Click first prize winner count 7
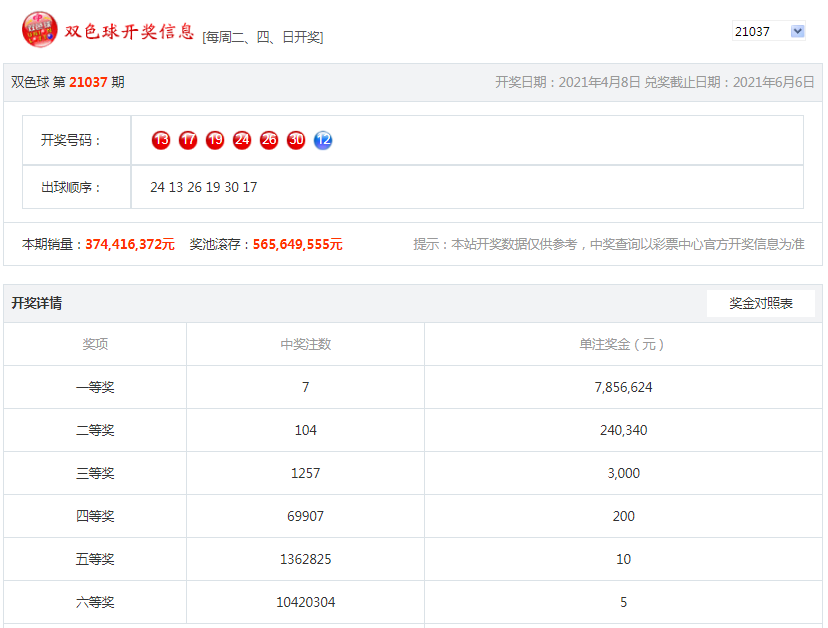The image size is (828, 628). coord(306,387)
